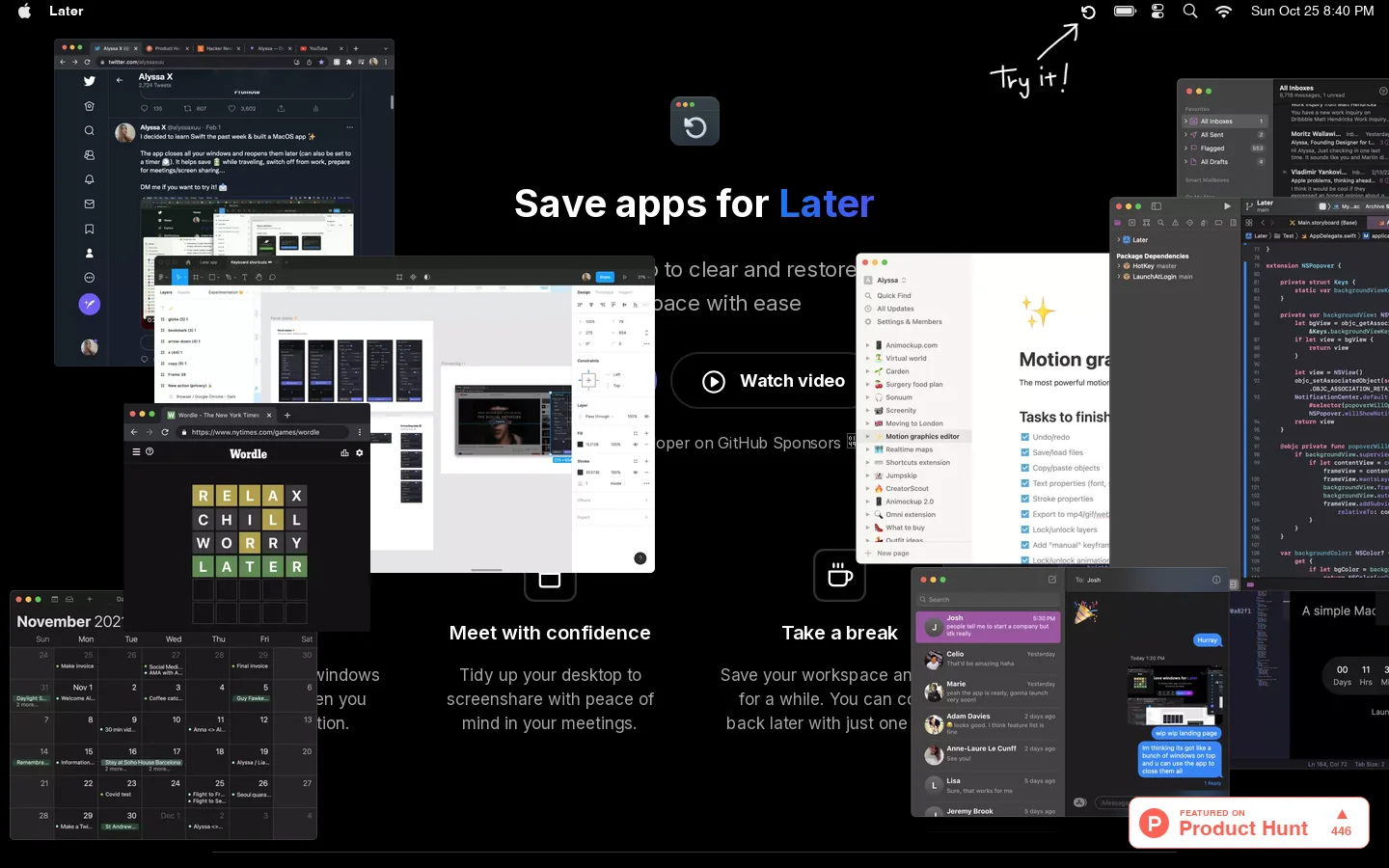This screenshot has width=1389, height=868.
Task: Expand the Animockup.com page in Notion
Action: [x=867, y=345]
